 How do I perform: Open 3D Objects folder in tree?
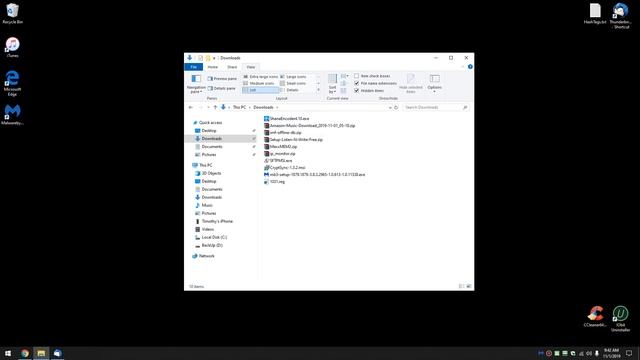(211, 173)
